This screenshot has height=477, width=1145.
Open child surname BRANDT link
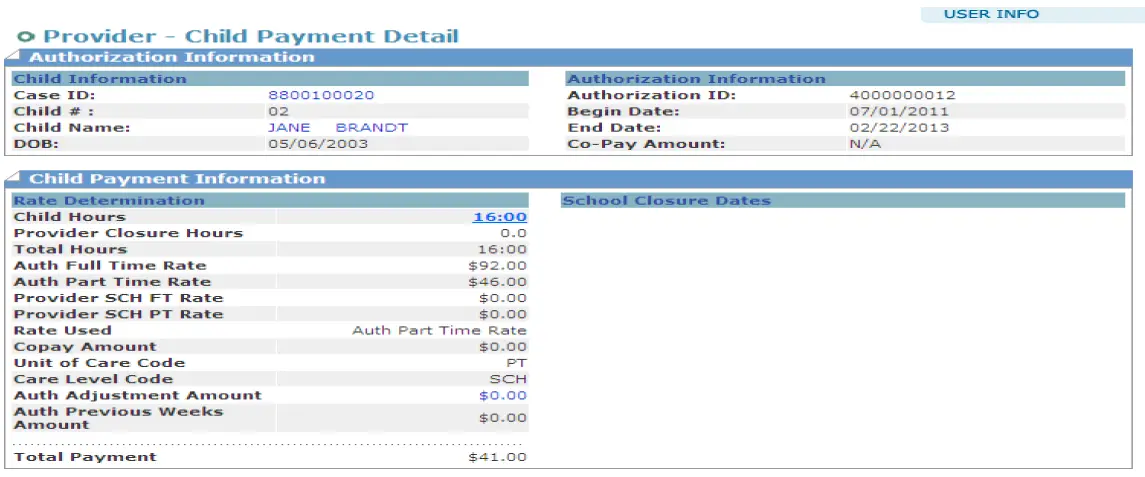coord(372,128)
